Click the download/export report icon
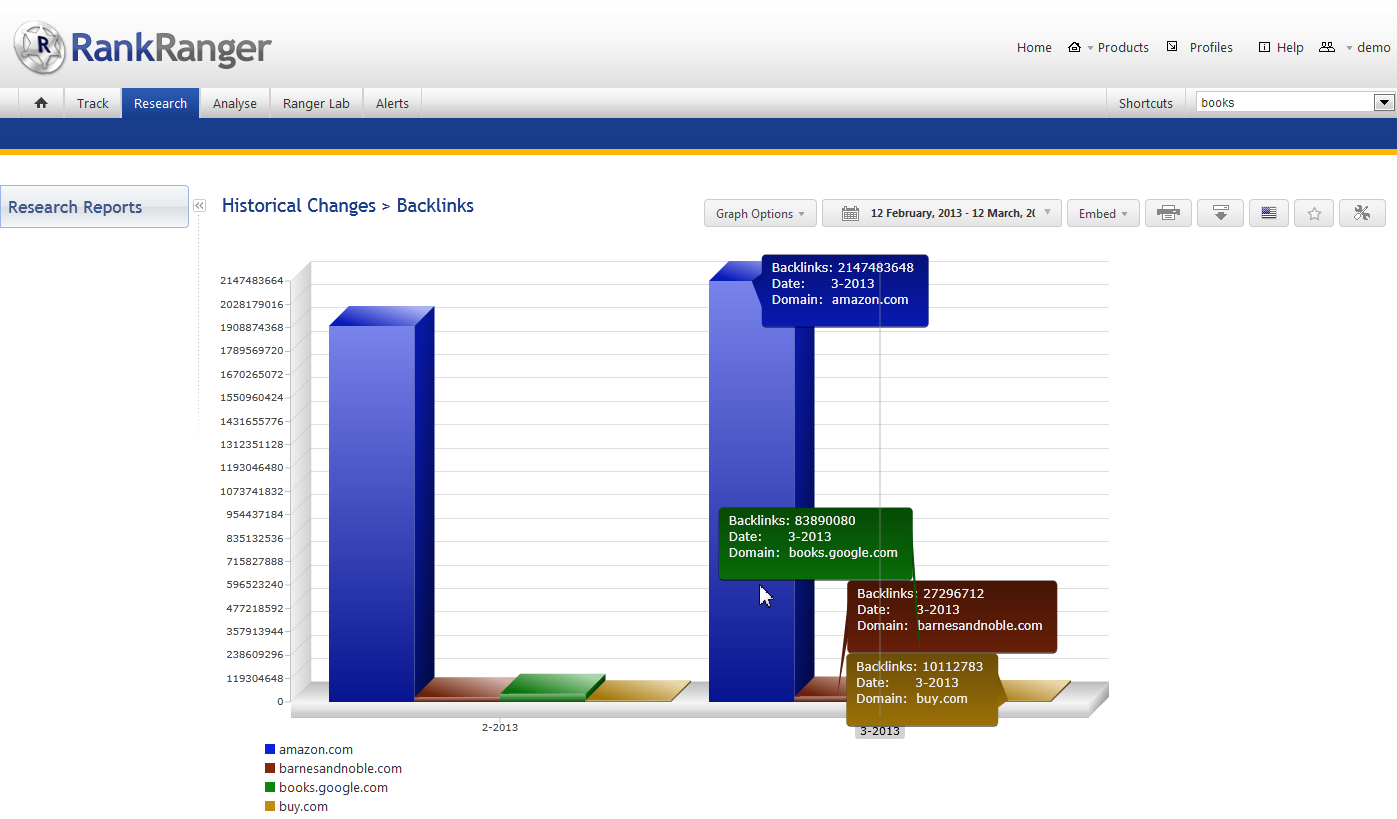This screenshot has width=1397, height=819. tap(1220, 213)
